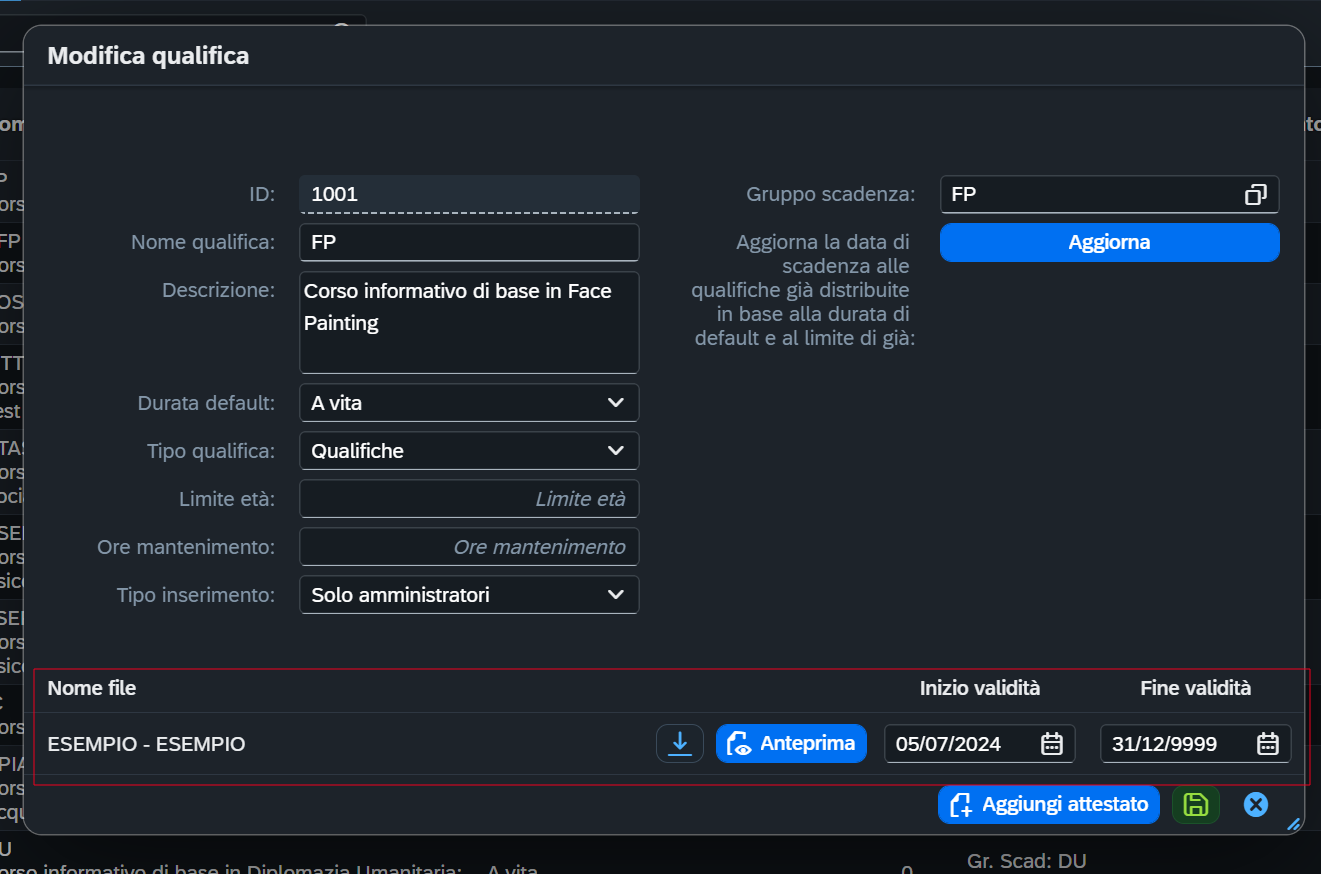Click the Nome file column header
This screenshot has height=874, width=1321.
(92, 688)
